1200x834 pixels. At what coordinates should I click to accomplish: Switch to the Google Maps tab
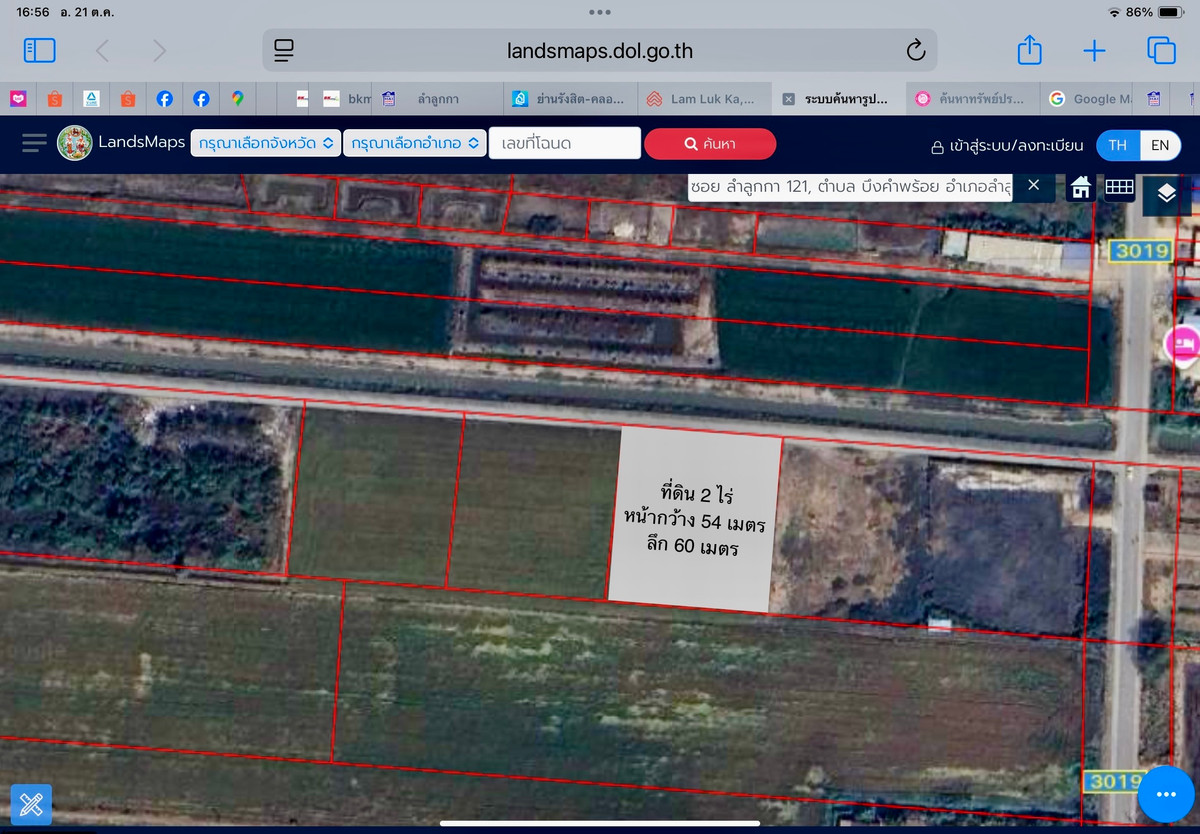point(1090,99)
